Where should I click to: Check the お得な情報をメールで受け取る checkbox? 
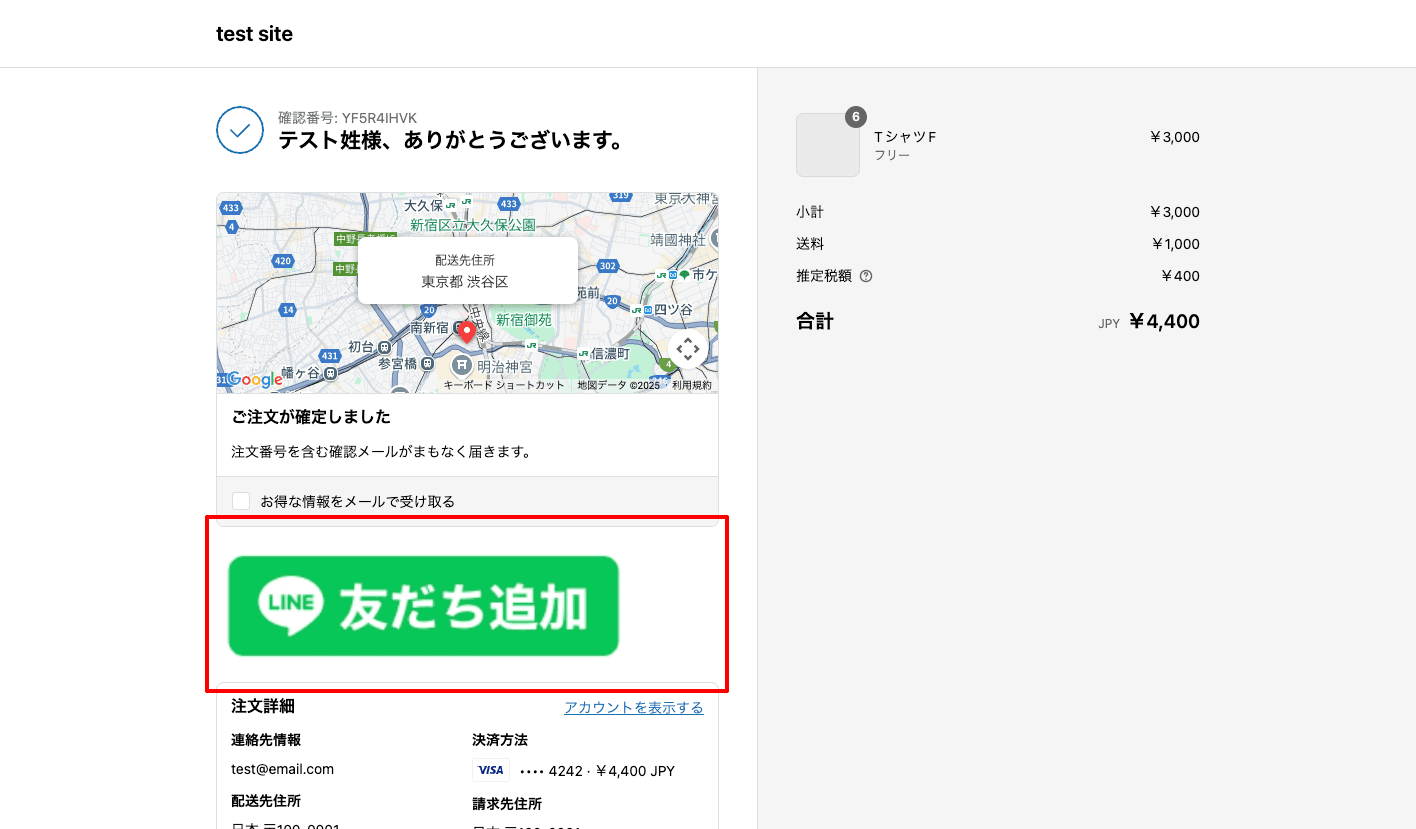(x=241, y=501)
